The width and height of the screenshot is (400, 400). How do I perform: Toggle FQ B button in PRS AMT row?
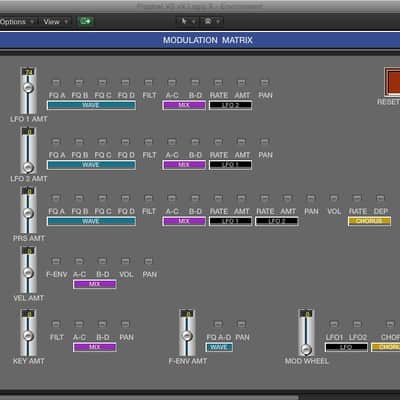pos(79,198)
